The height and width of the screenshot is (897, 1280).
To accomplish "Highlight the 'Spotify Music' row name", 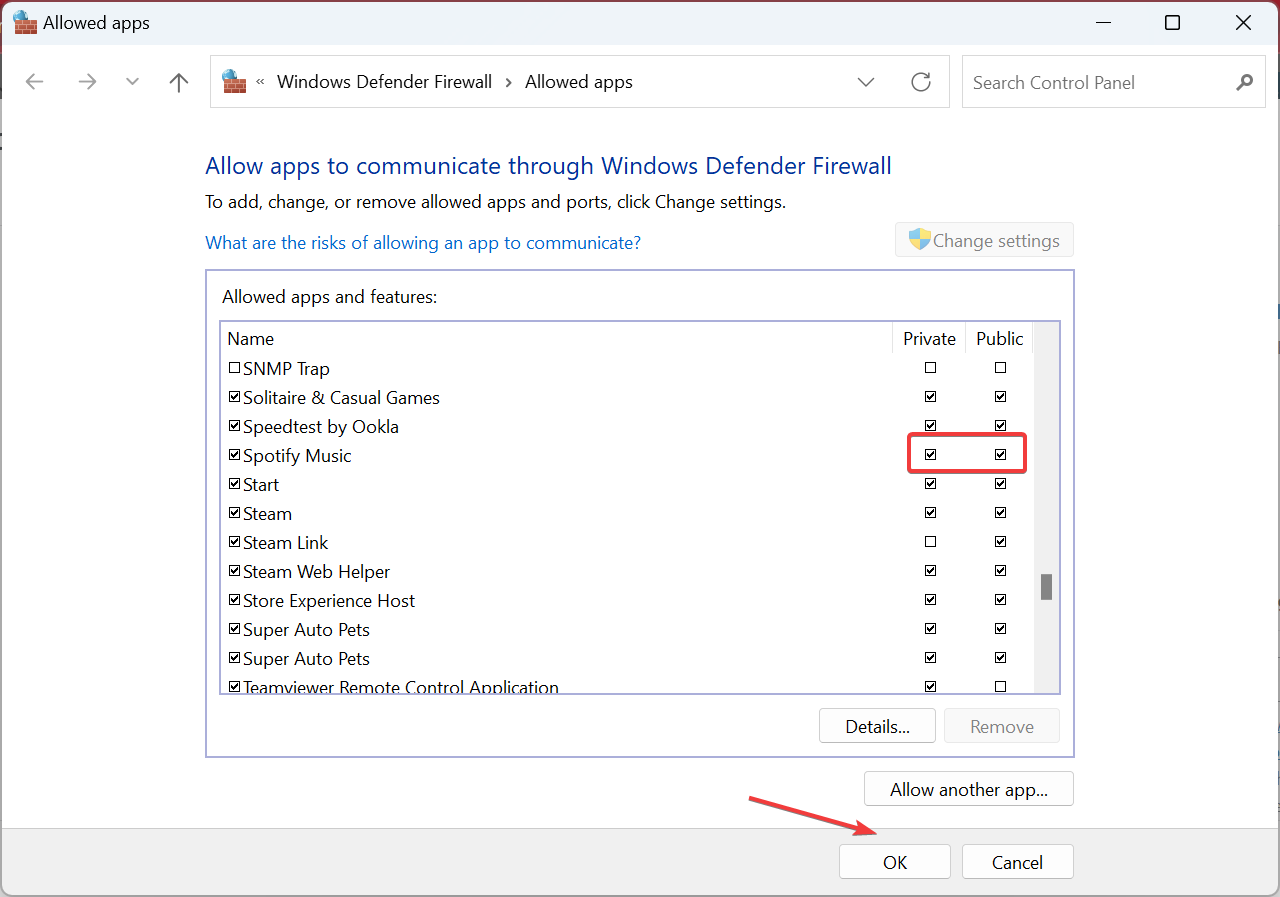I will (297, 455).
